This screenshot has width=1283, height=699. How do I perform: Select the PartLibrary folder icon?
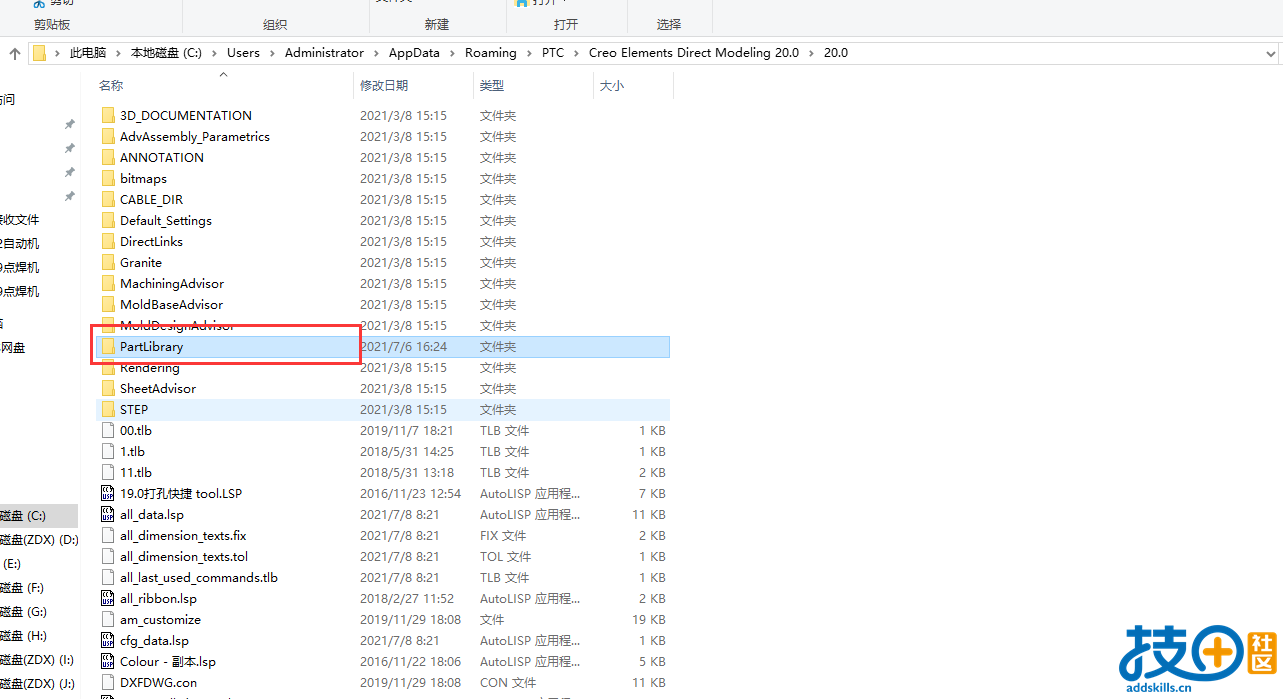[x=109, y=346]
